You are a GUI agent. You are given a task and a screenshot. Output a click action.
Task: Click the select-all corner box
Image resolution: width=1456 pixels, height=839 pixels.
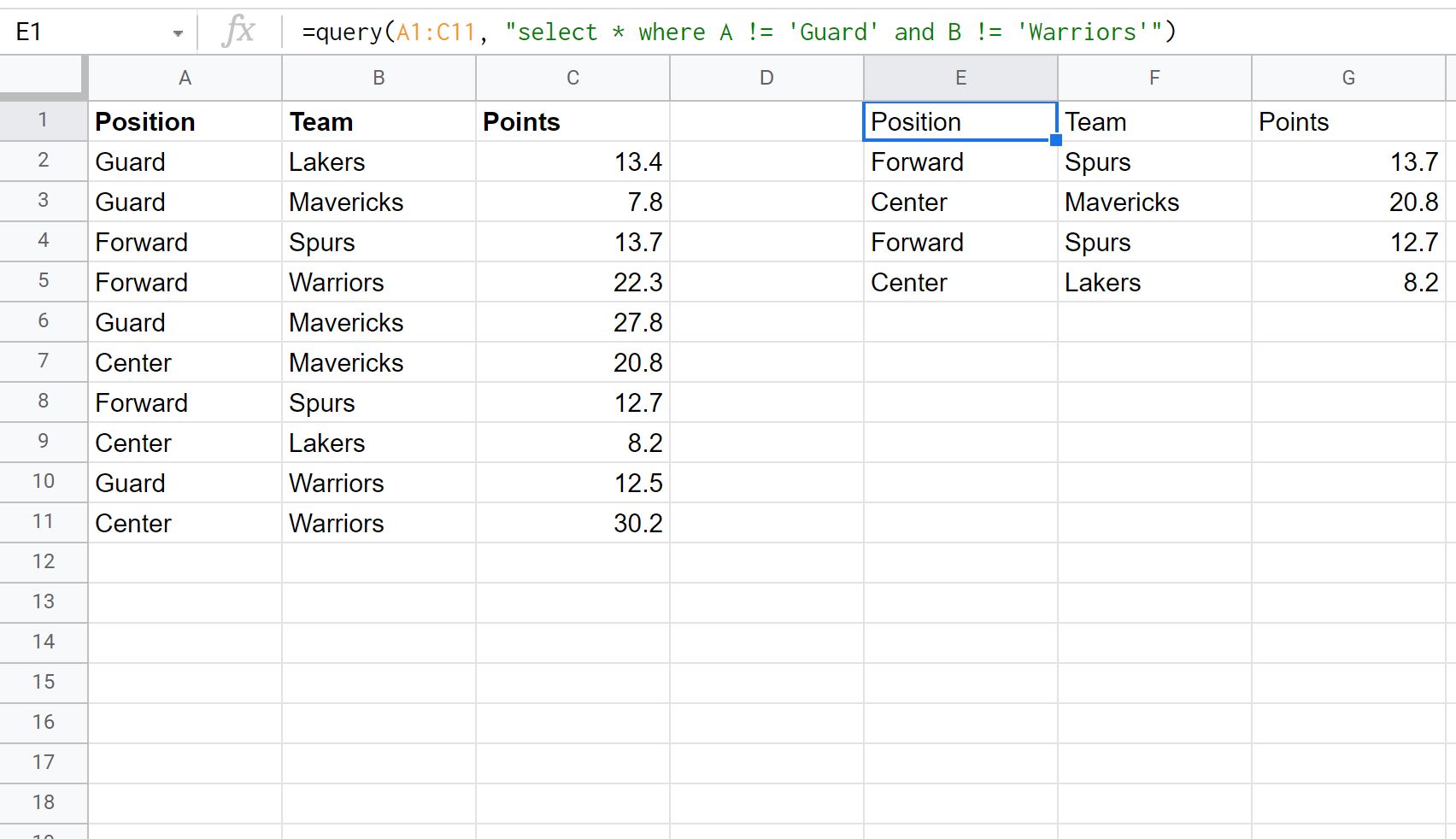coord(43,77)
